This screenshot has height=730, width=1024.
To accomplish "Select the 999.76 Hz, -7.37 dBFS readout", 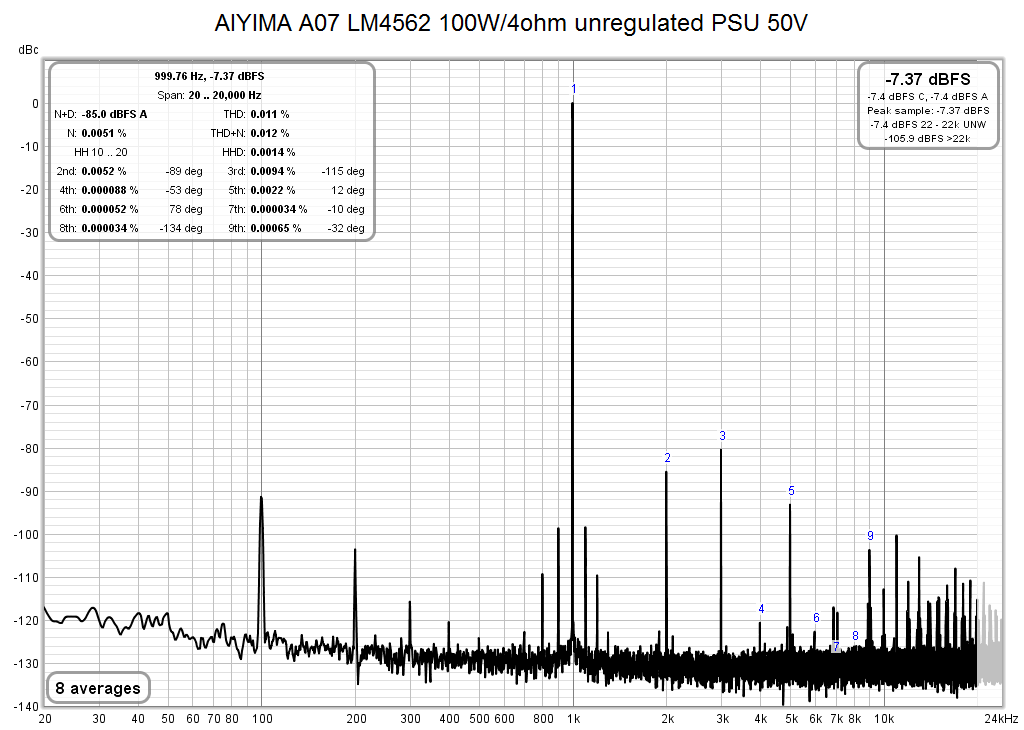I will [209, 76].
